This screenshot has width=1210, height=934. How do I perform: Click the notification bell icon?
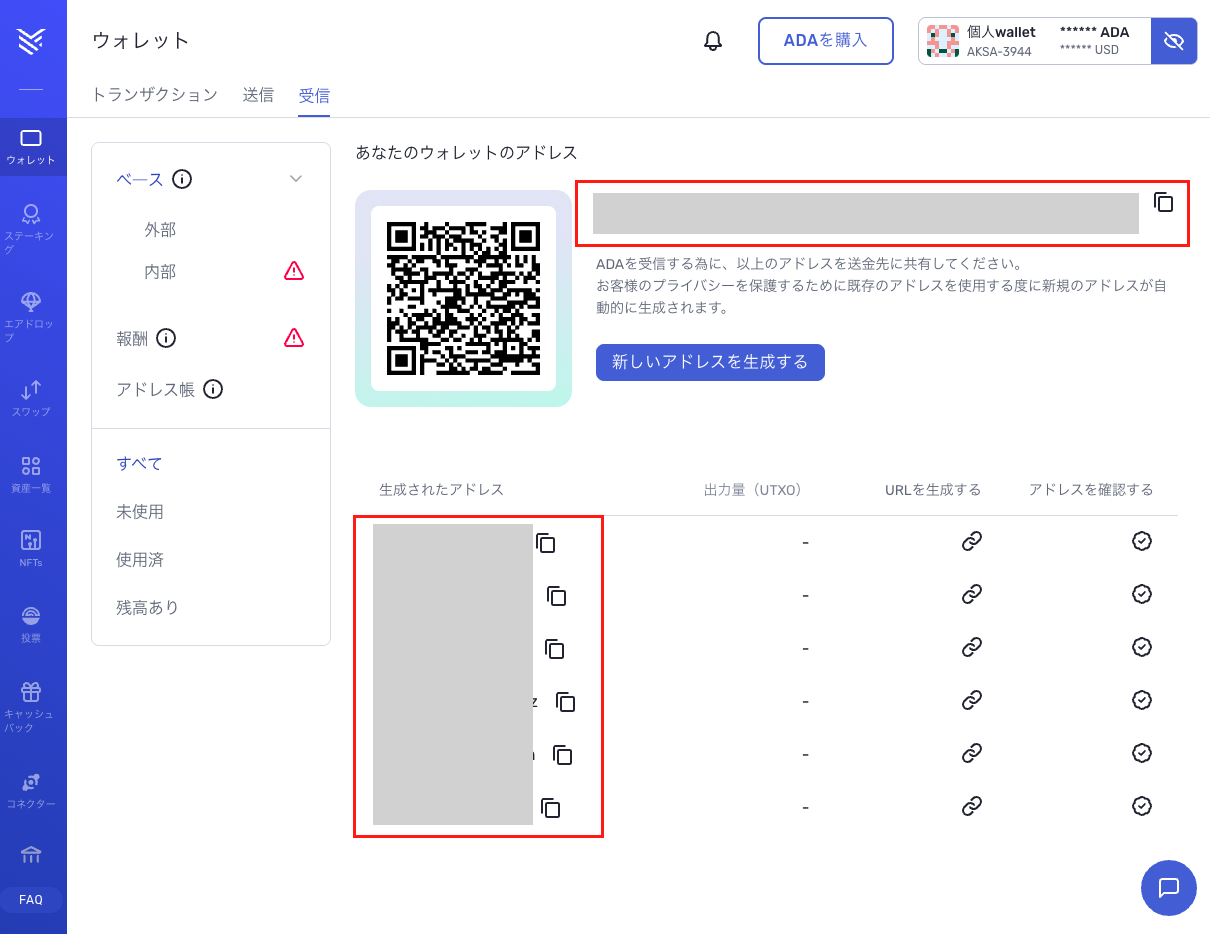tap(713, 41)
